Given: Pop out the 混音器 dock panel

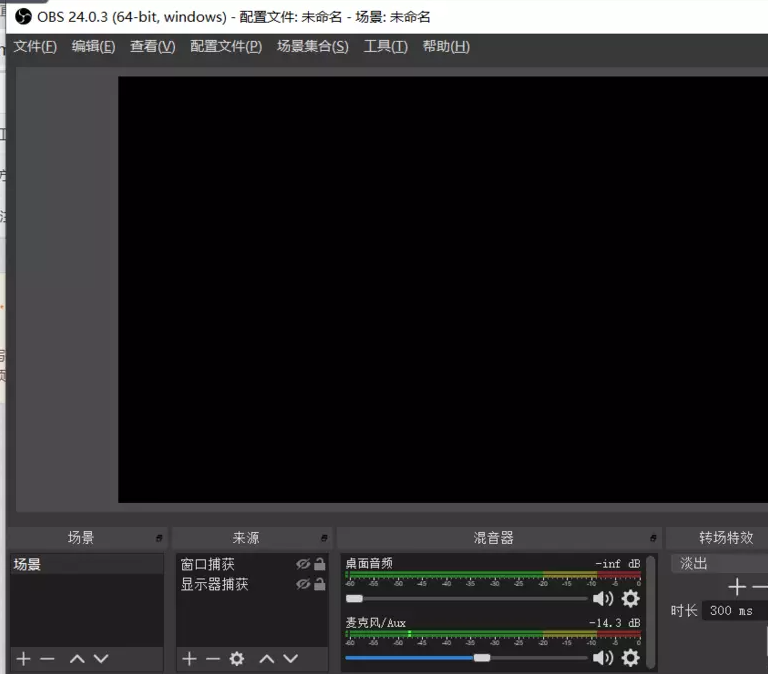Looking at the screenshot, I should (x=653, y=538).
